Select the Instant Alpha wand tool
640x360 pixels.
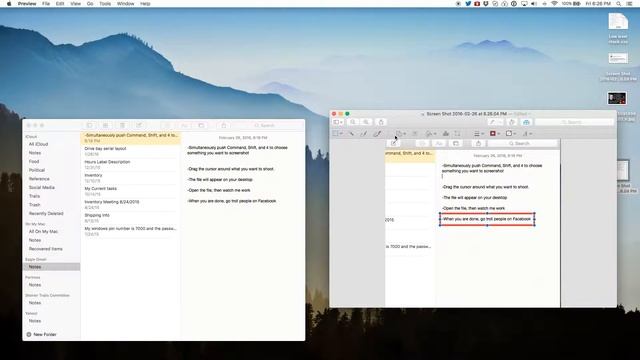click(x=351, y=133)
